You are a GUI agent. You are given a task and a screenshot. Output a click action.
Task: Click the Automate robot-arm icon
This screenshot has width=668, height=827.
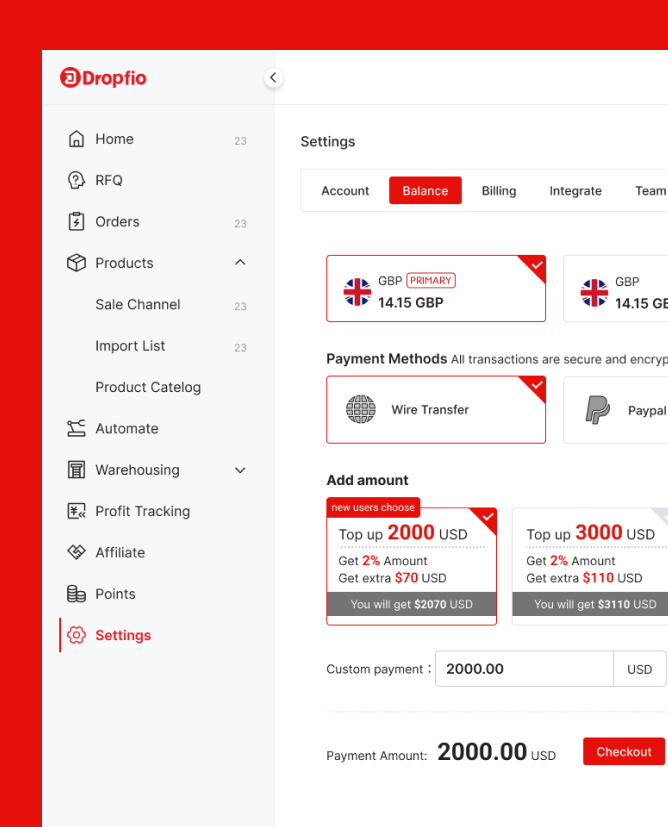pyautogui.click(x=76, y=428)
